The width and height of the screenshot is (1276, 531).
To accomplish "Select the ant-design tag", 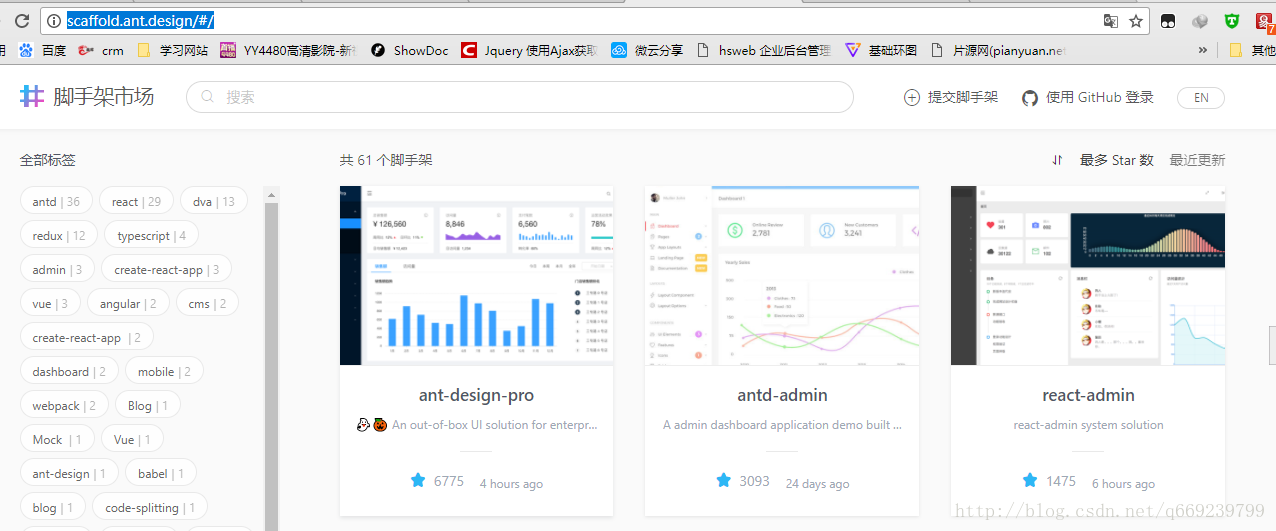I will [69, 473].
